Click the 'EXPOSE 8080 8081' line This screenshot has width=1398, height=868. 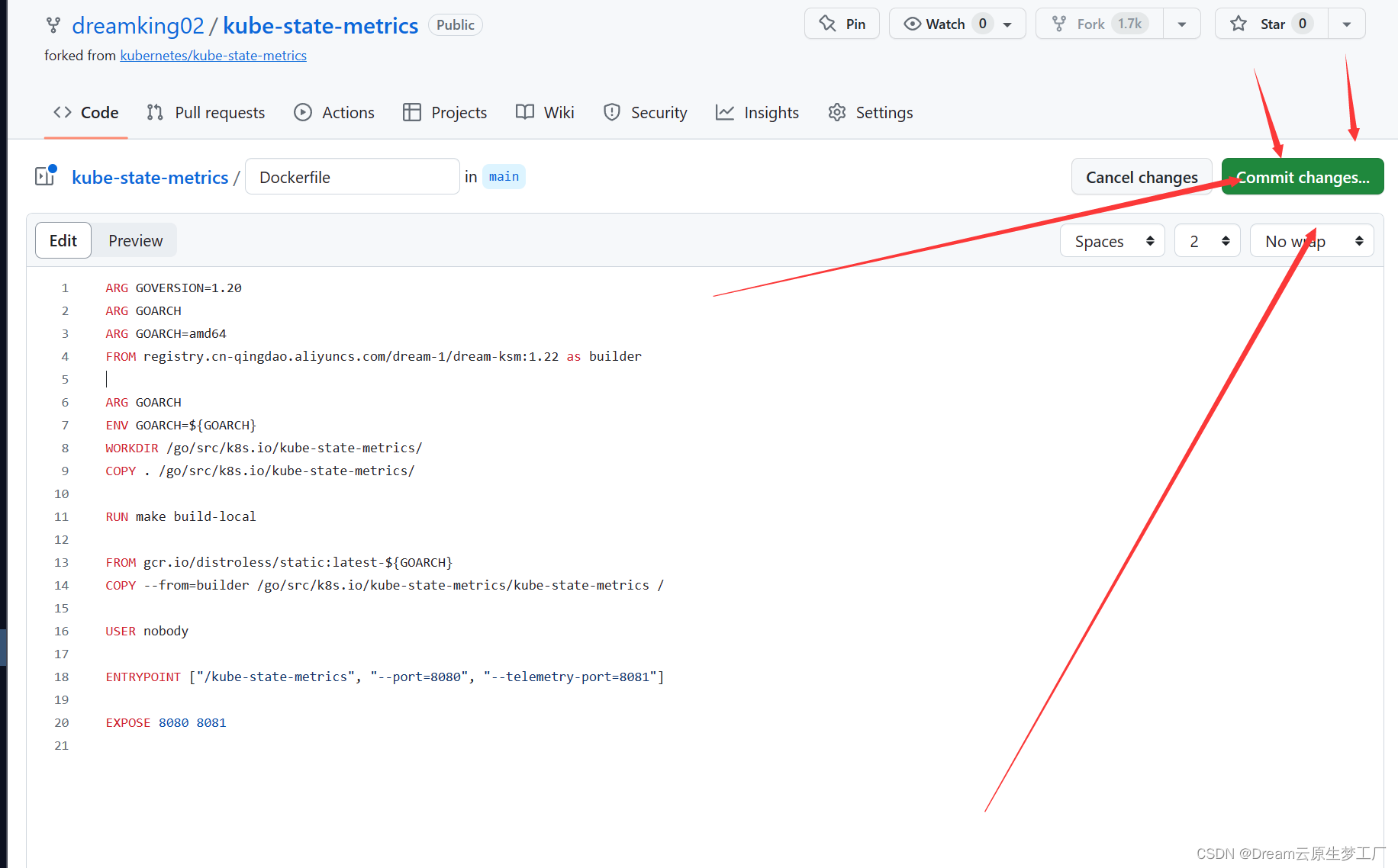pos(166,722)
